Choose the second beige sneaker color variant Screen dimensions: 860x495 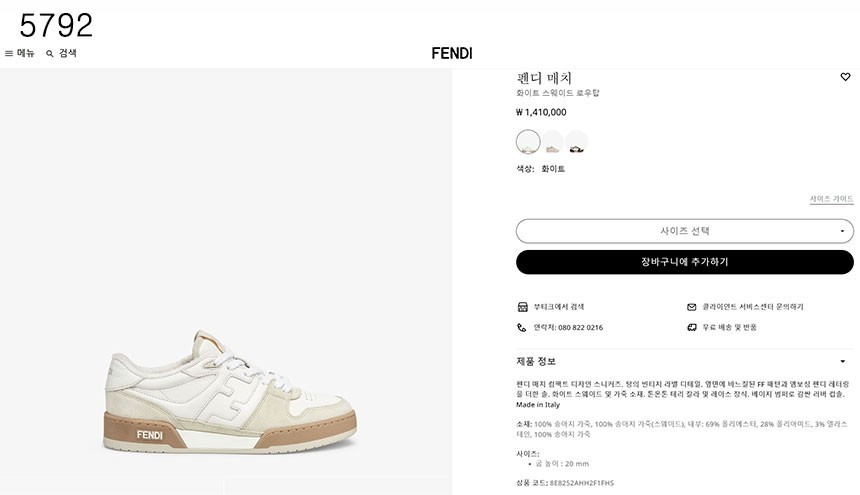coord(552,142)
